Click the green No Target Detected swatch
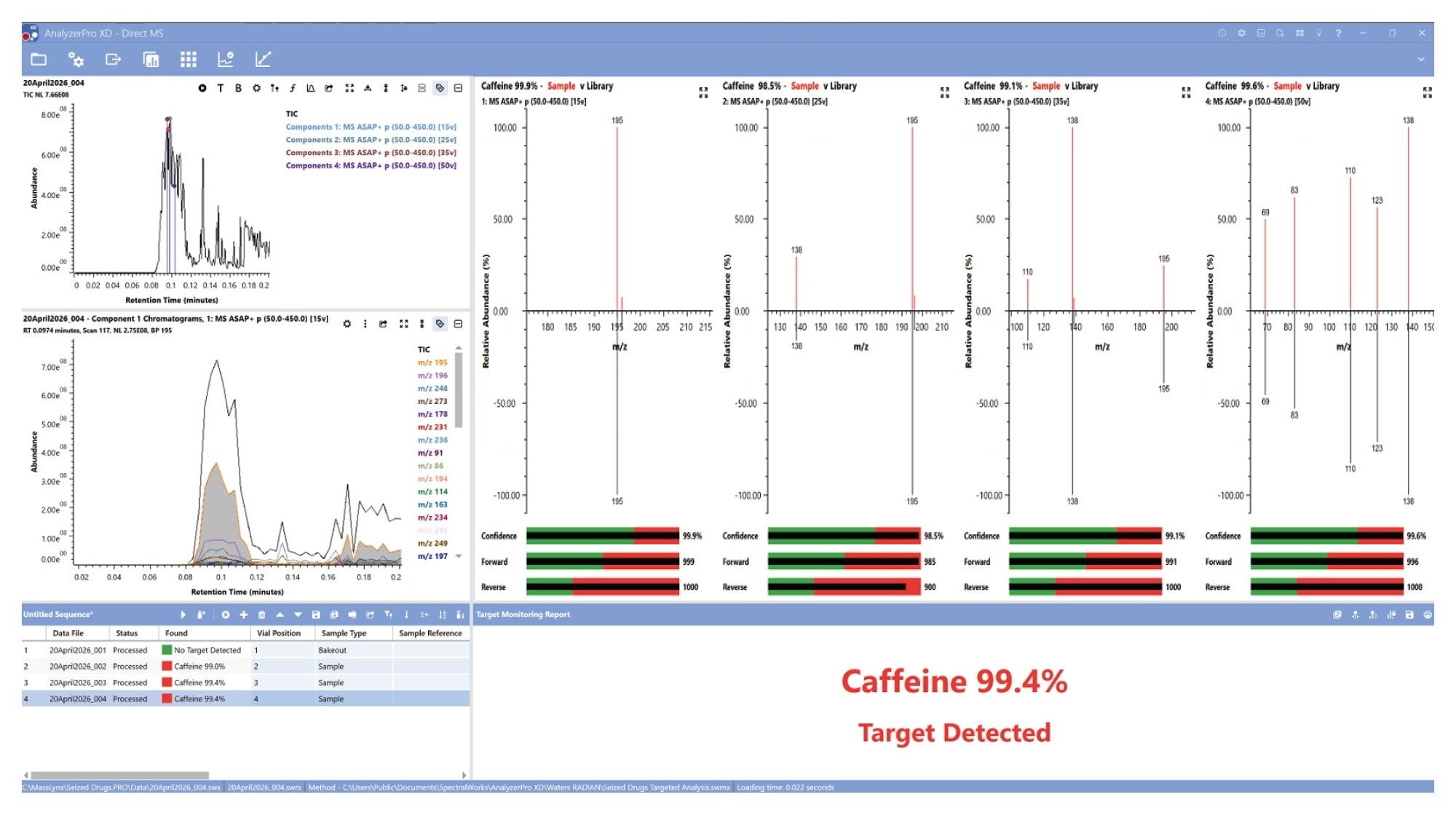The width and height of the screenshot is (1456, 813). click(167, 651)
